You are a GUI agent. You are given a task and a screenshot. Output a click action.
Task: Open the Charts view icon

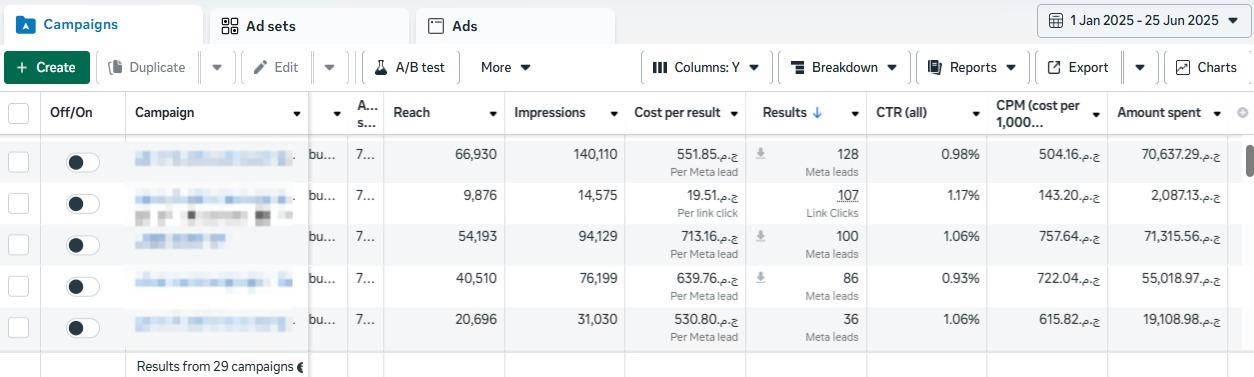coord(1183,68)
